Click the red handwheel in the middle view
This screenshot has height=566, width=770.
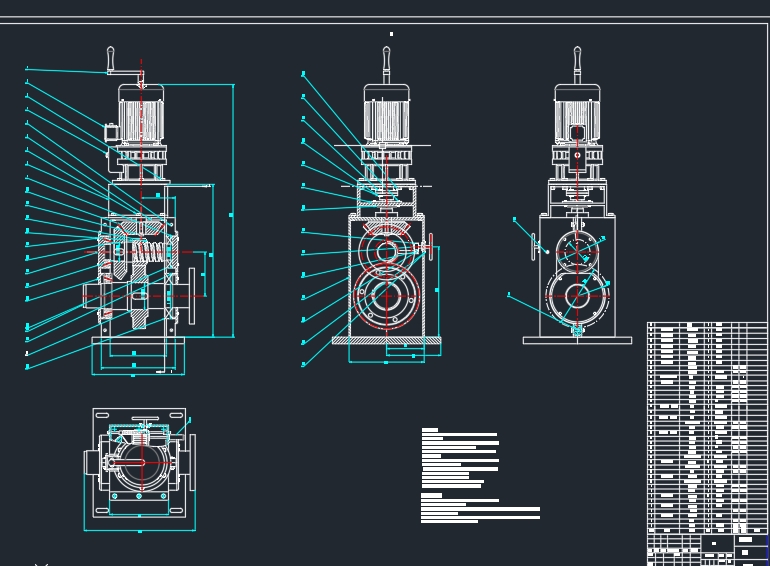tap(430, 247)
